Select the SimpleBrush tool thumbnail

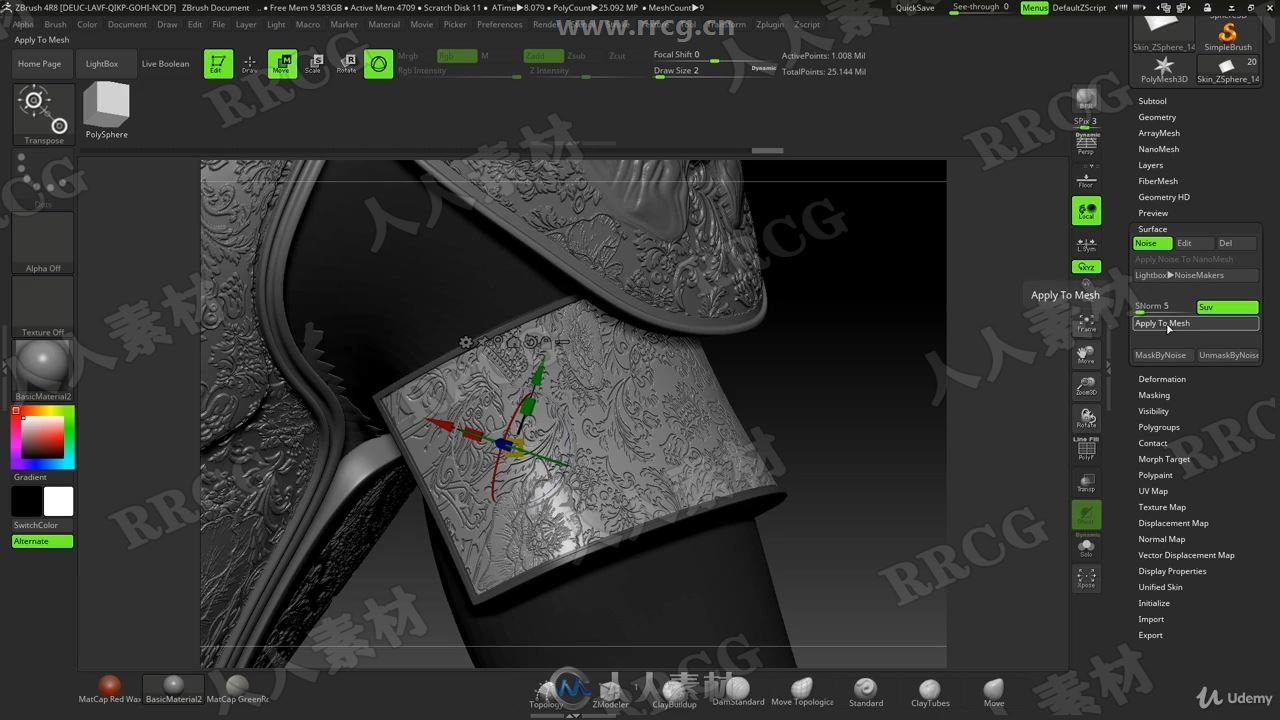[x=1227, y=36]
